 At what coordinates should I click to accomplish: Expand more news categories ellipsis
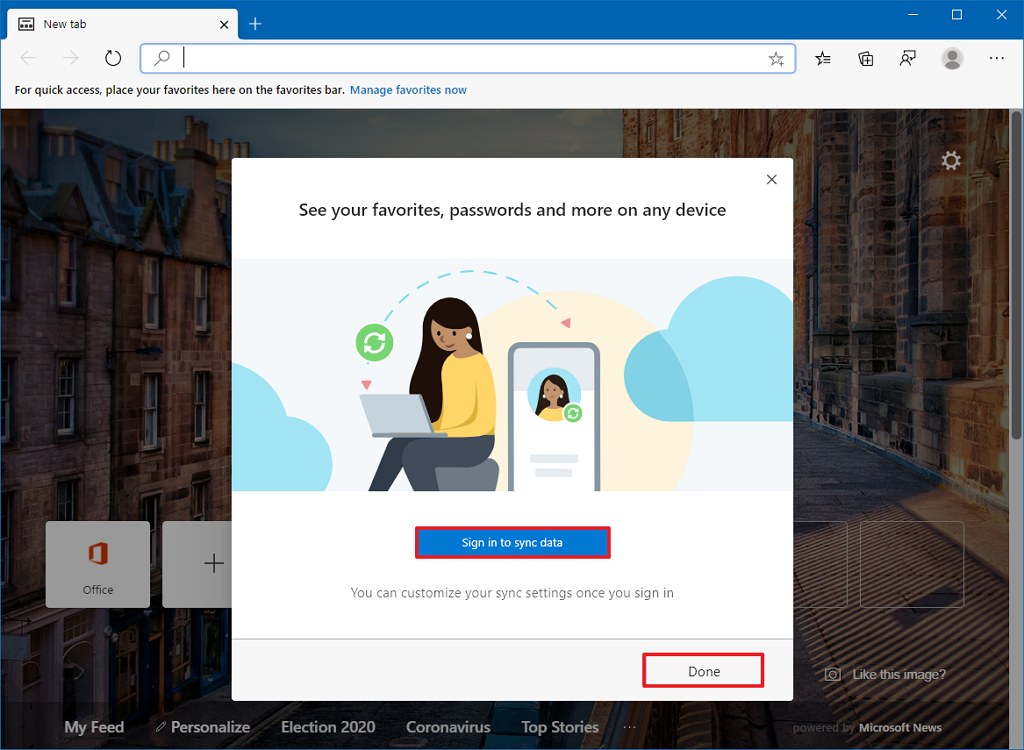629,727
